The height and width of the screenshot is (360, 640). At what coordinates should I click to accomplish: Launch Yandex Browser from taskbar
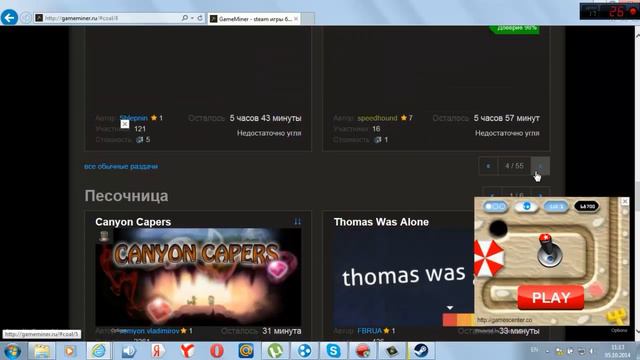point(187,351)
